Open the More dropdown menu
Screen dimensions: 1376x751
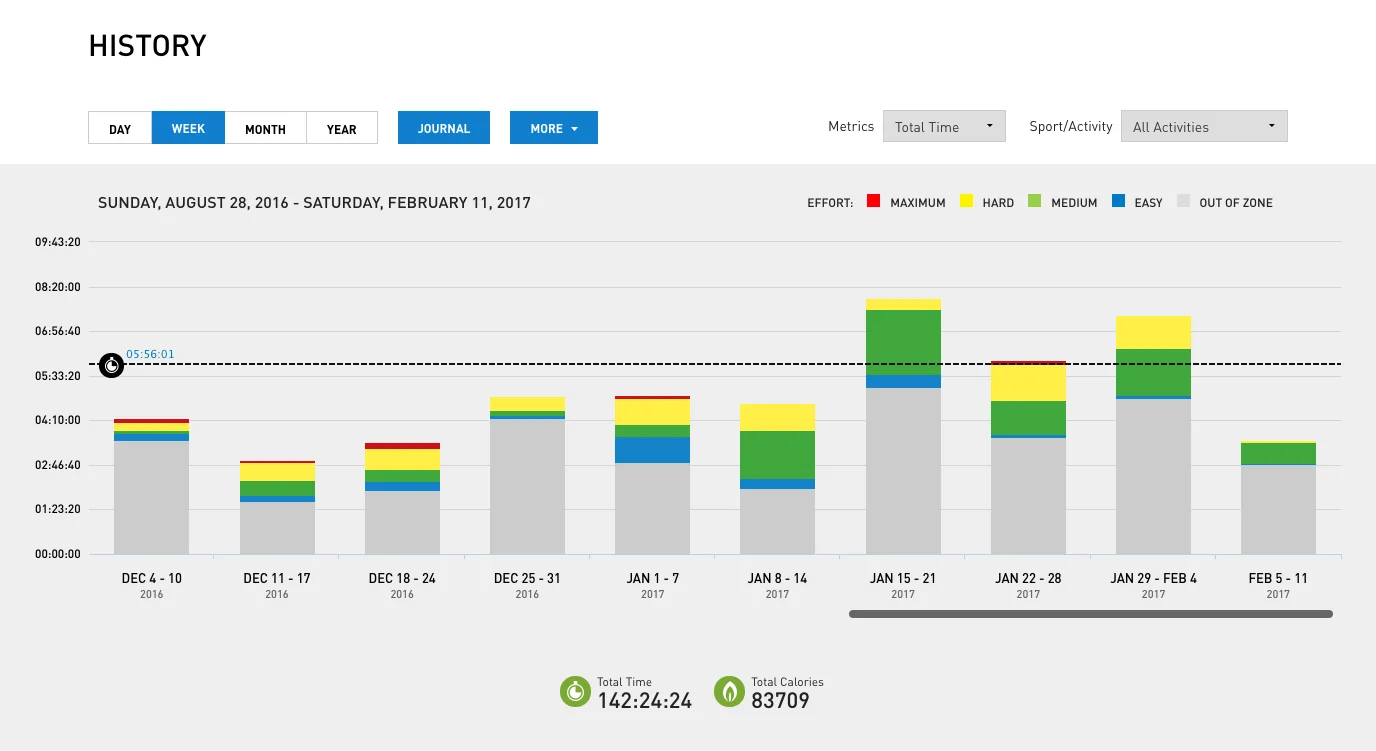[x=553, y=128]
